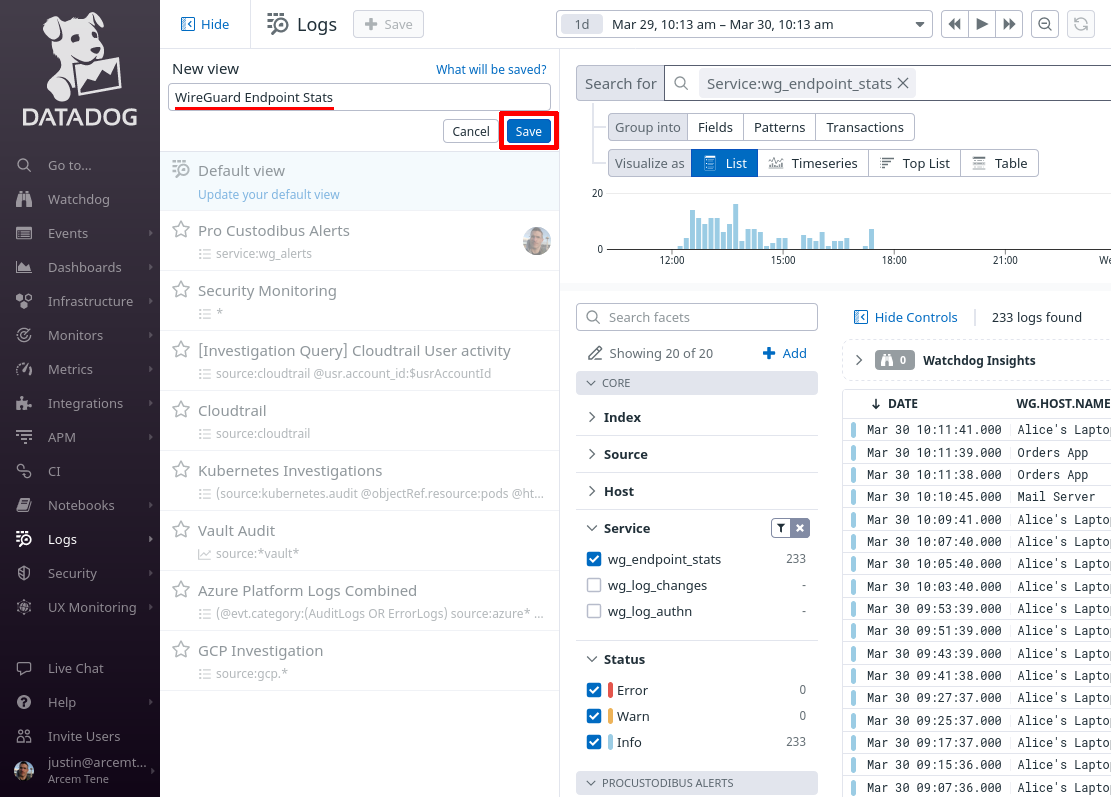The height and width of the screenshot is (797, 1111).
Task: Open the time range dropdown
Action: 743,24
